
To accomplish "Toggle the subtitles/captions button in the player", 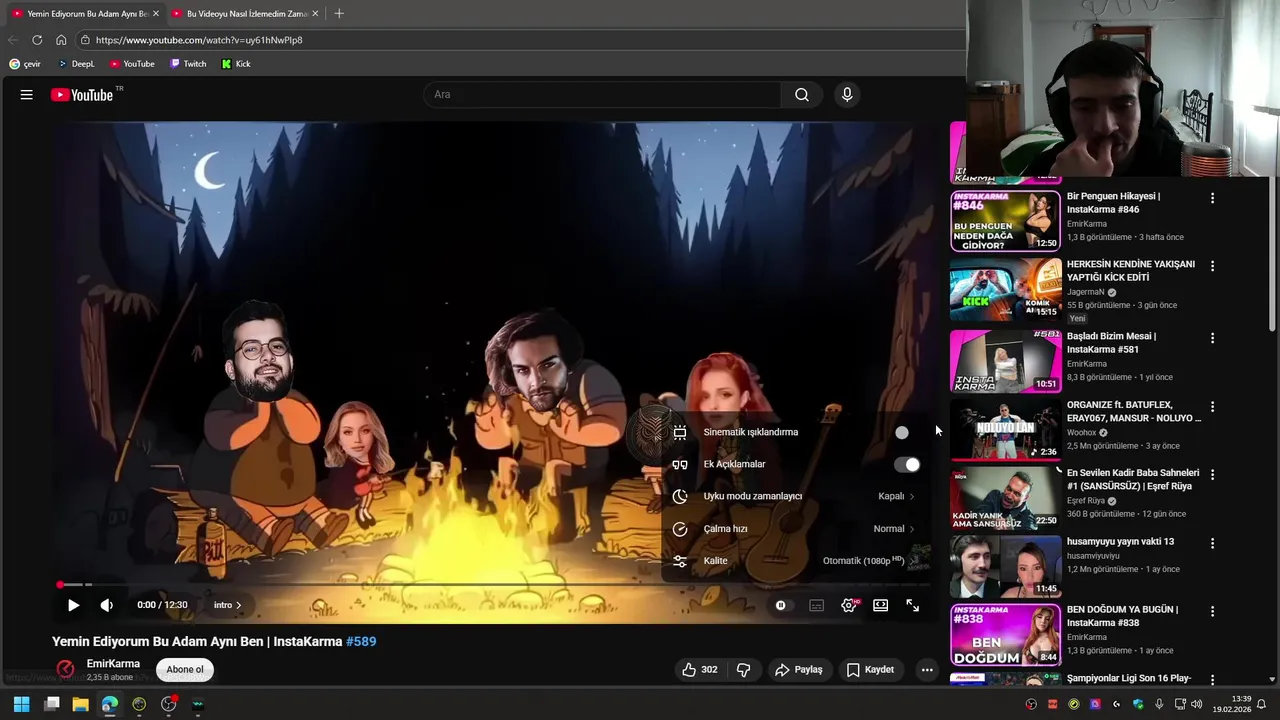I will 817,605.
